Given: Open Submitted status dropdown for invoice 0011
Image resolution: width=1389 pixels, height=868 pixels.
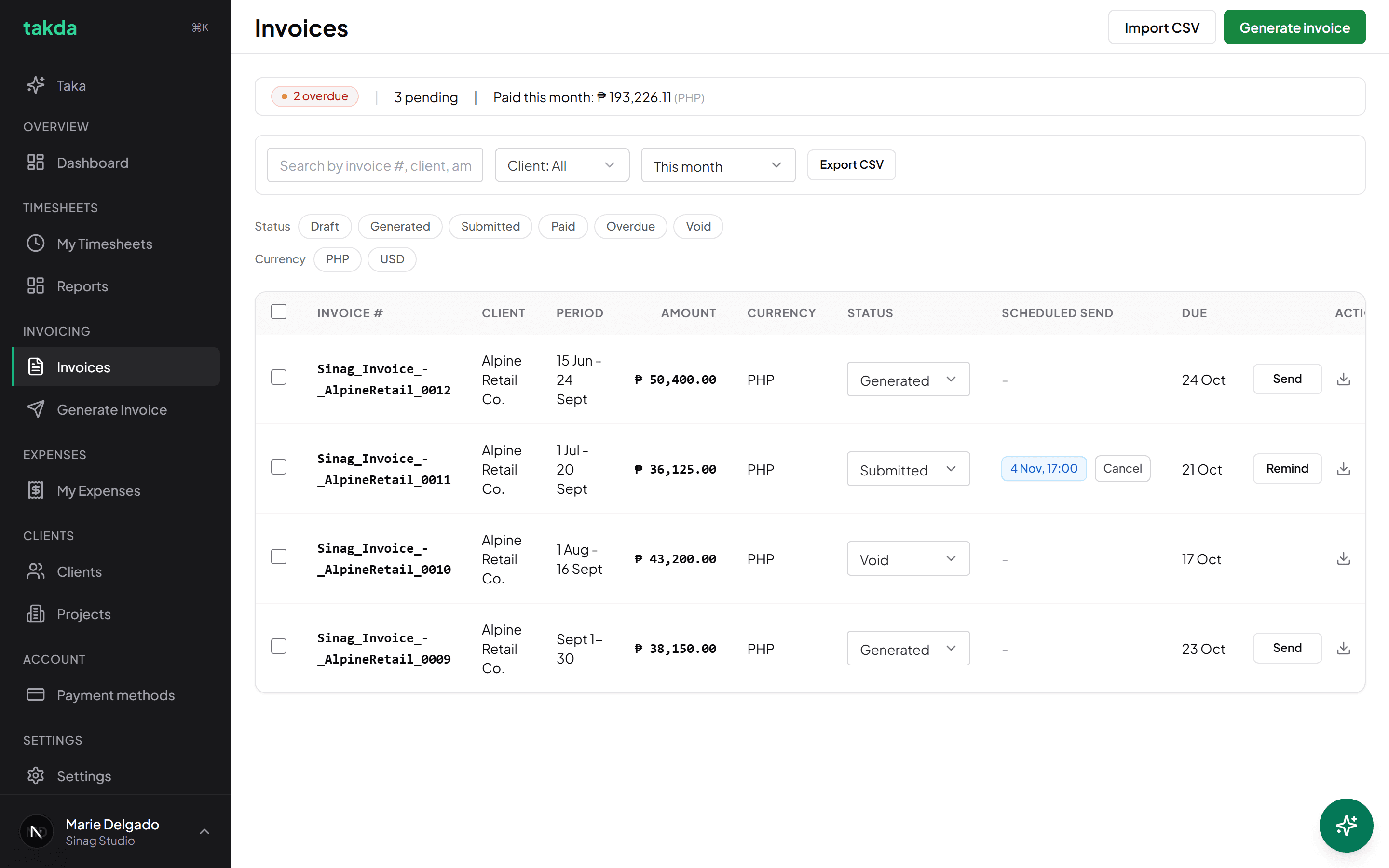Looking at the screenshot, I should 908,469.
